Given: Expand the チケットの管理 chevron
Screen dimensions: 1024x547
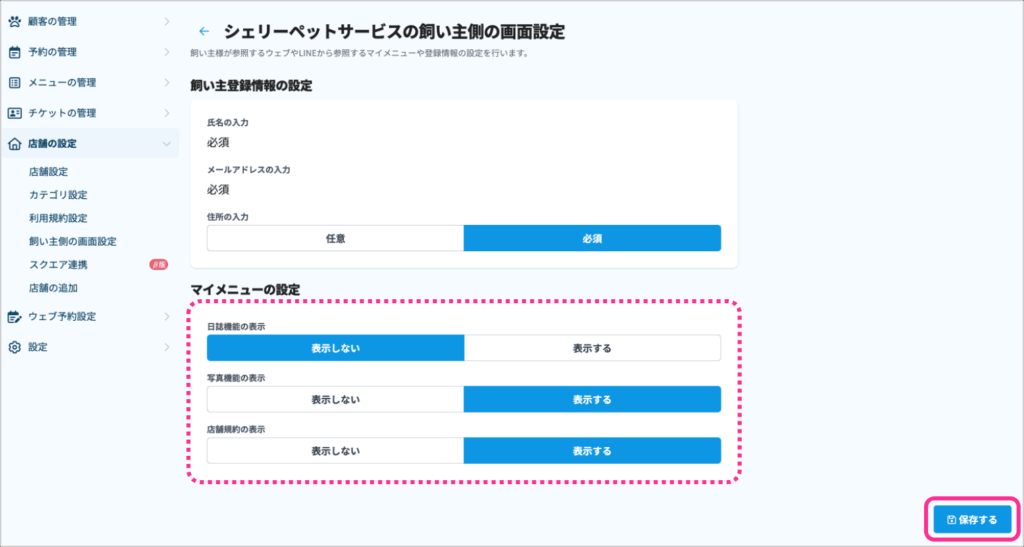Looking at the screenshot, I should coord(167,113).
